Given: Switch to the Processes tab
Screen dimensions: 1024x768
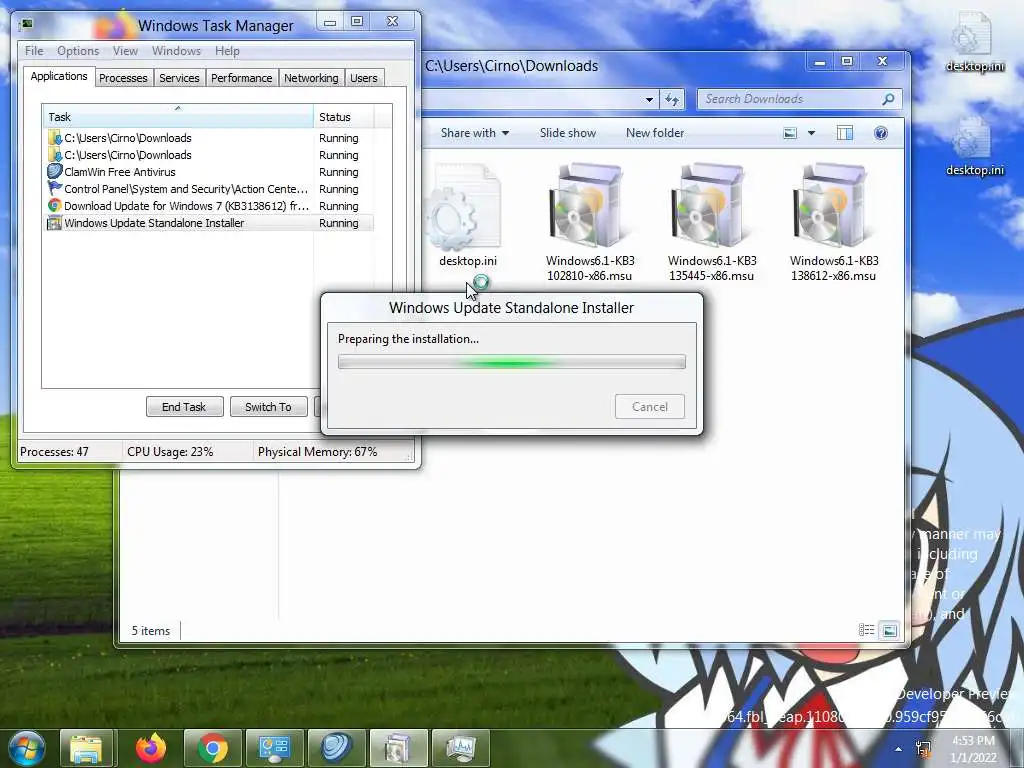Looking at the screenshot, I should coord(123,78).
